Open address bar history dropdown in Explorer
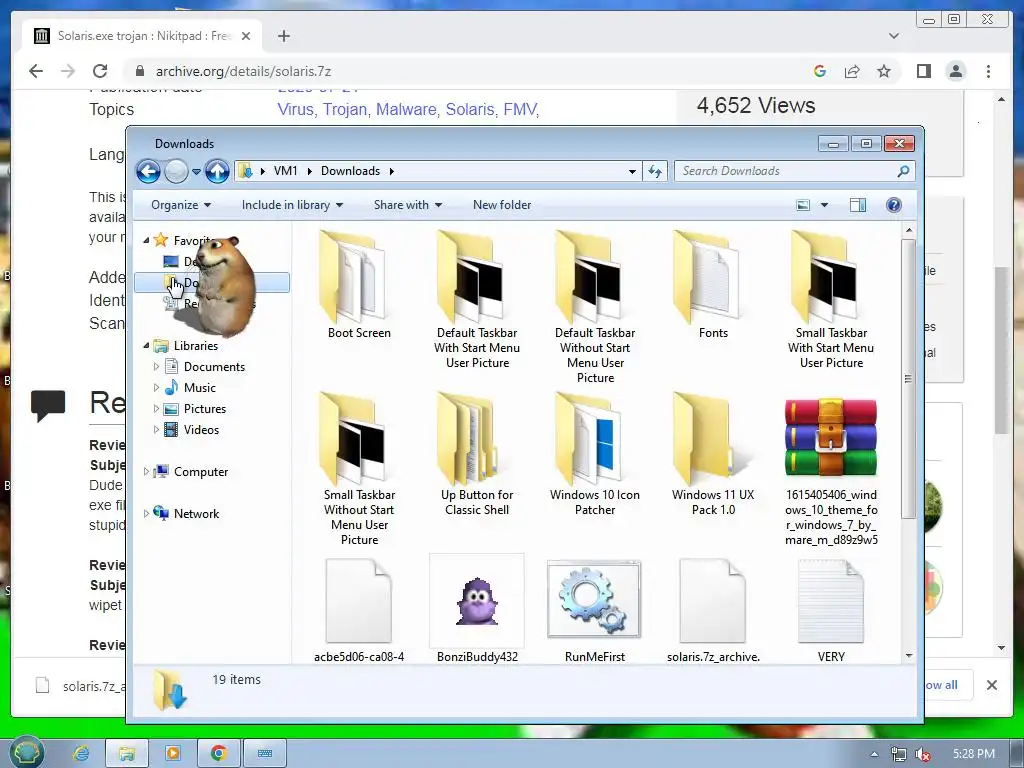This screenshot has height=768, width=1024. [x=632, y=171]
